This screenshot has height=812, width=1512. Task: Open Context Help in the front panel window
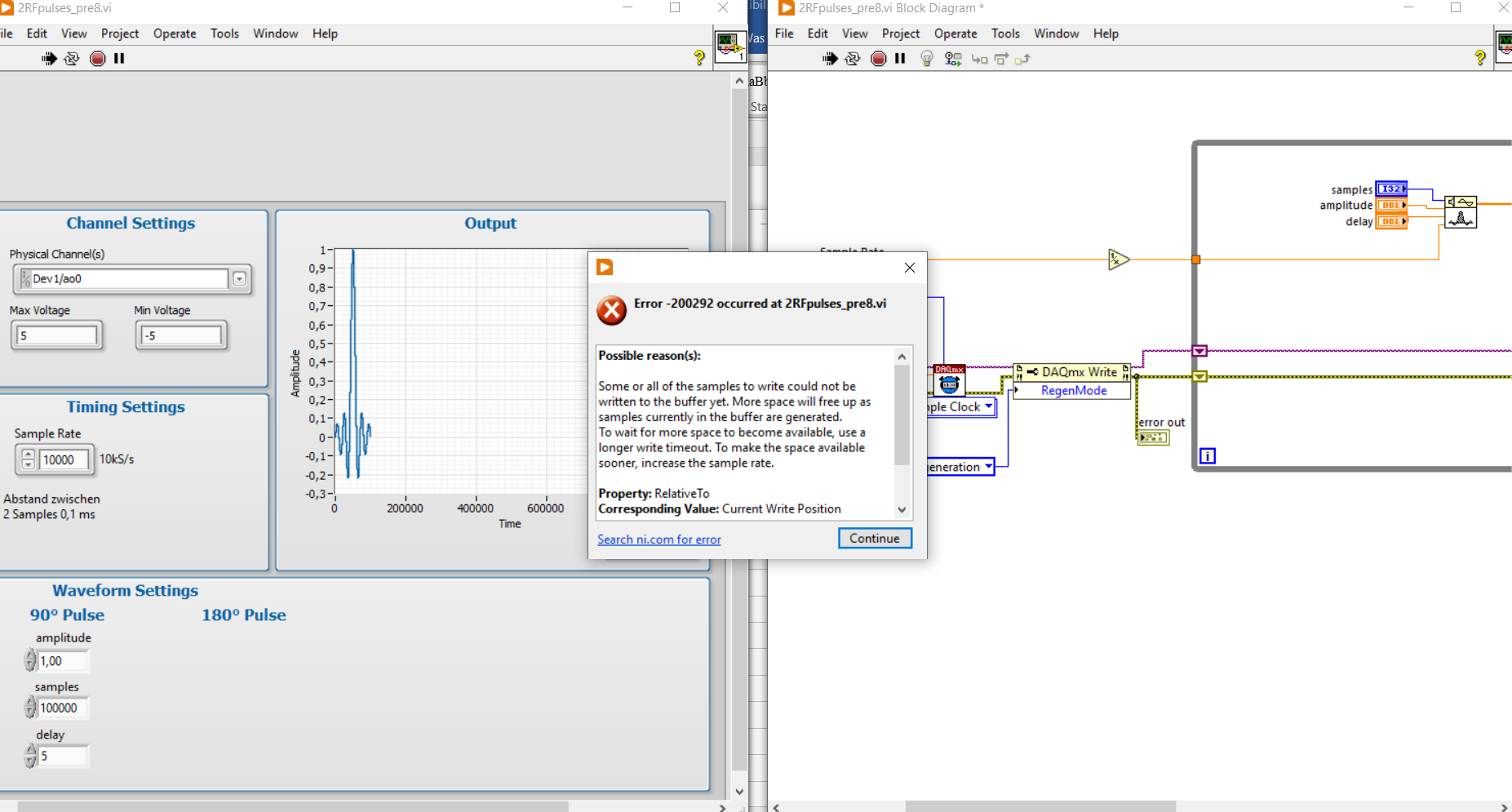click(699, 58)
